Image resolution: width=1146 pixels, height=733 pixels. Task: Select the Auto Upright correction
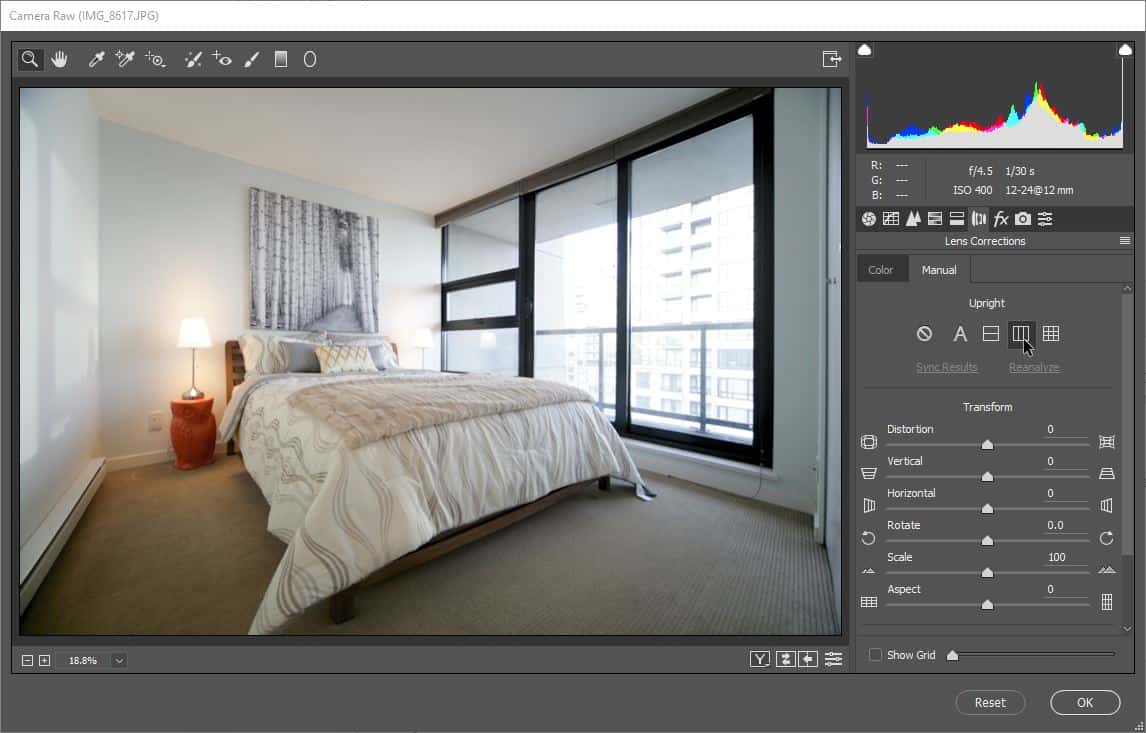(x=960, y=334)
